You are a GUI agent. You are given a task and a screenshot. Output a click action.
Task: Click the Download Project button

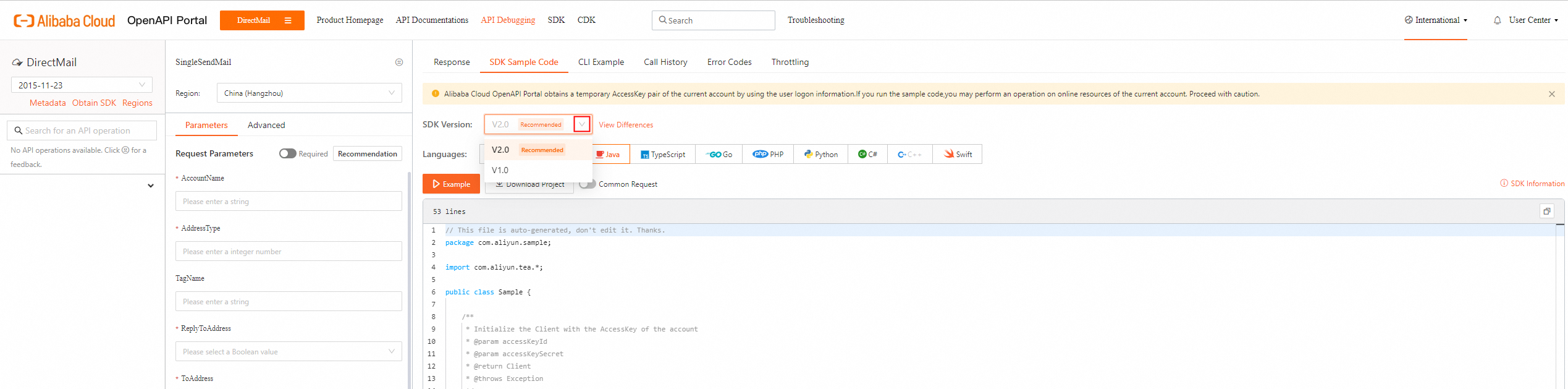click(x=529, y=185)
